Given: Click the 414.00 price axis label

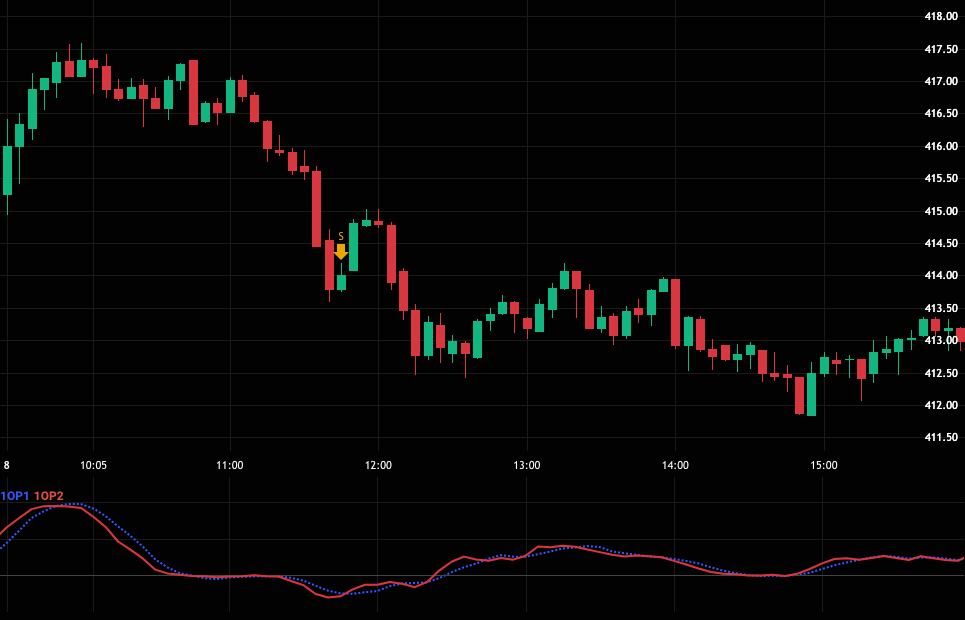Looking at the screenshot, I should [940, 276].
